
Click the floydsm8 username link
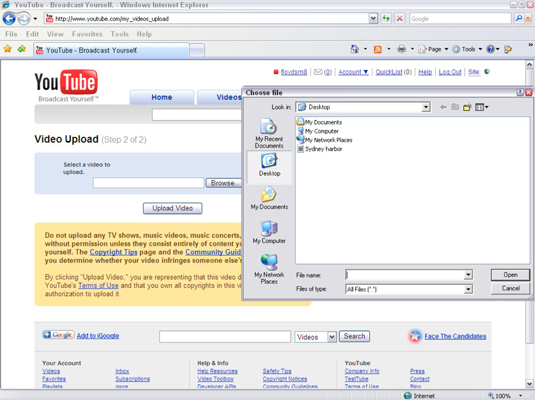point(293,72)
